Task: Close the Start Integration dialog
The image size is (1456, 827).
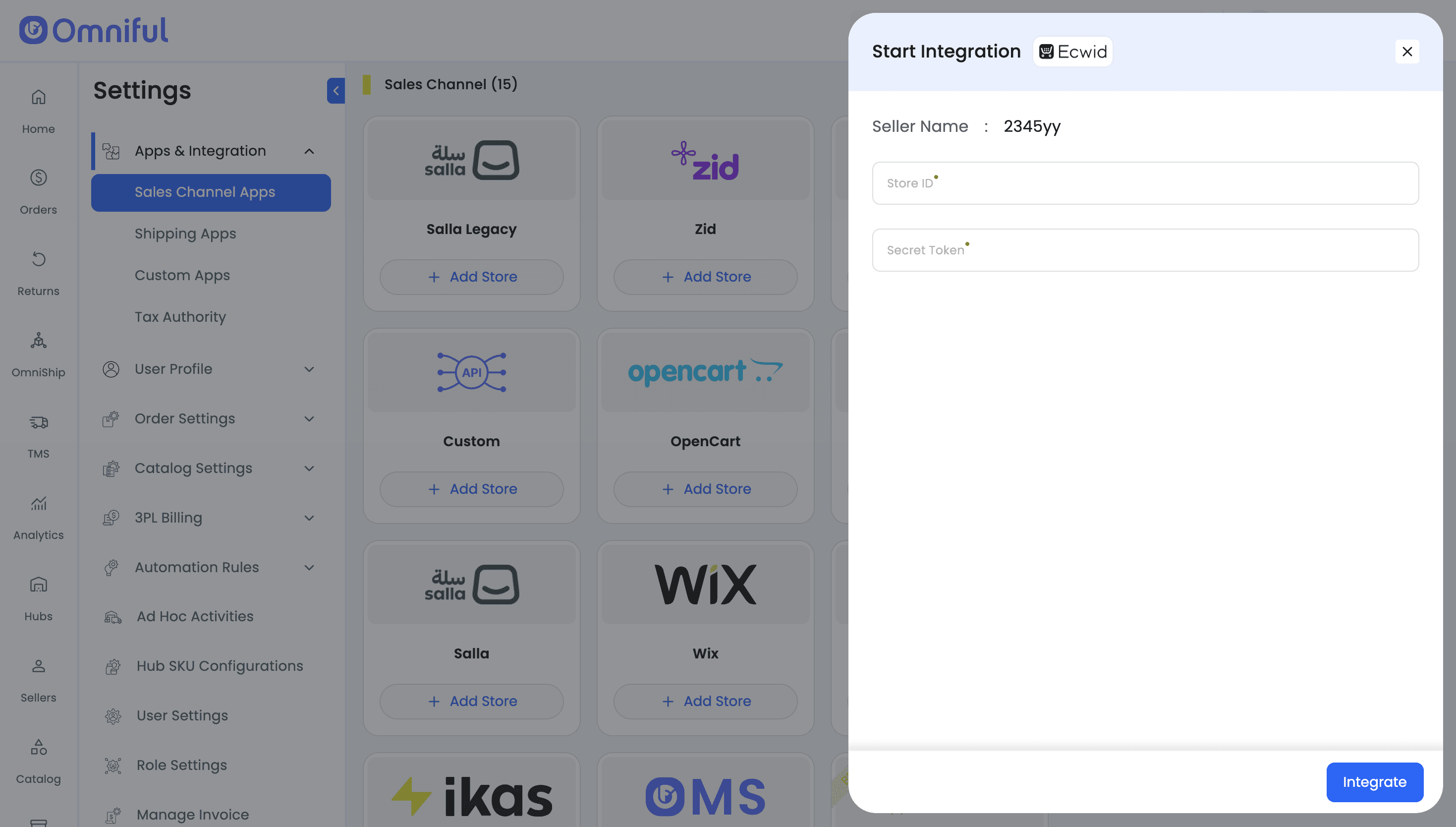Action: [x=1406, y=52]
